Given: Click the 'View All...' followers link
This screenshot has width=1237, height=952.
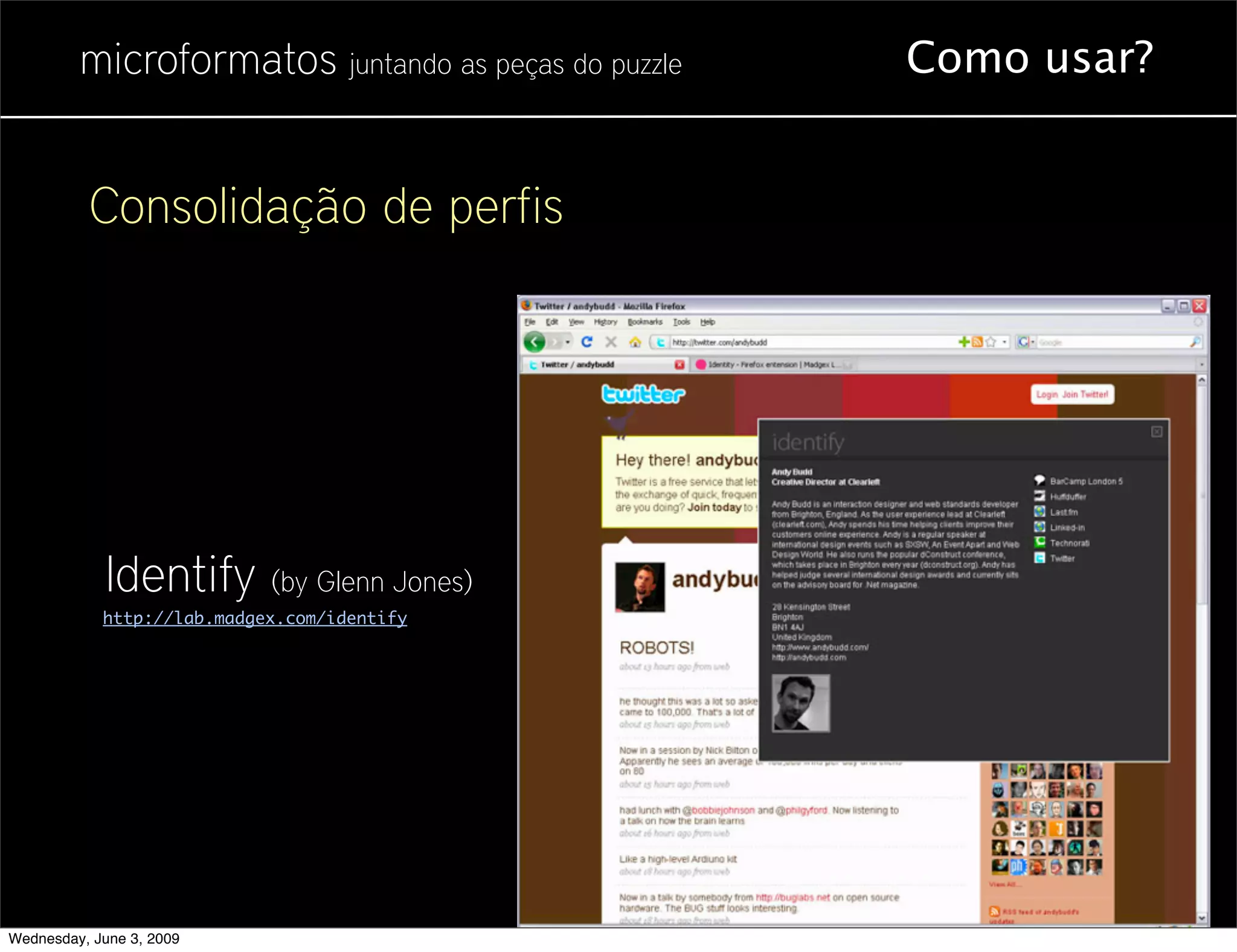Looking at the screenshot, I should point(1005,884).
